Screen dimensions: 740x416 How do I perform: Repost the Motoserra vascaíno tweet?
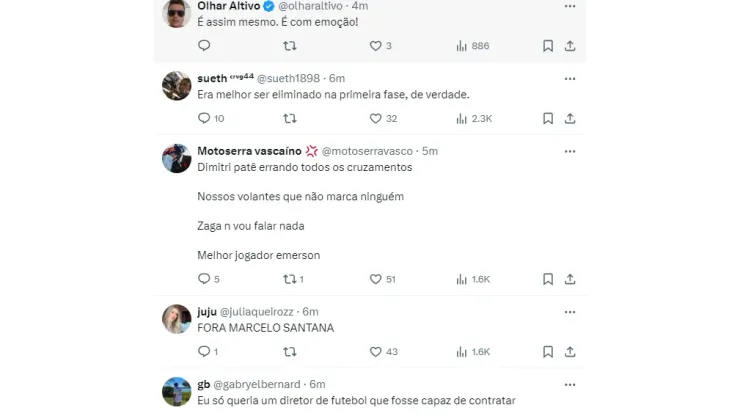[x=290, y=279]
